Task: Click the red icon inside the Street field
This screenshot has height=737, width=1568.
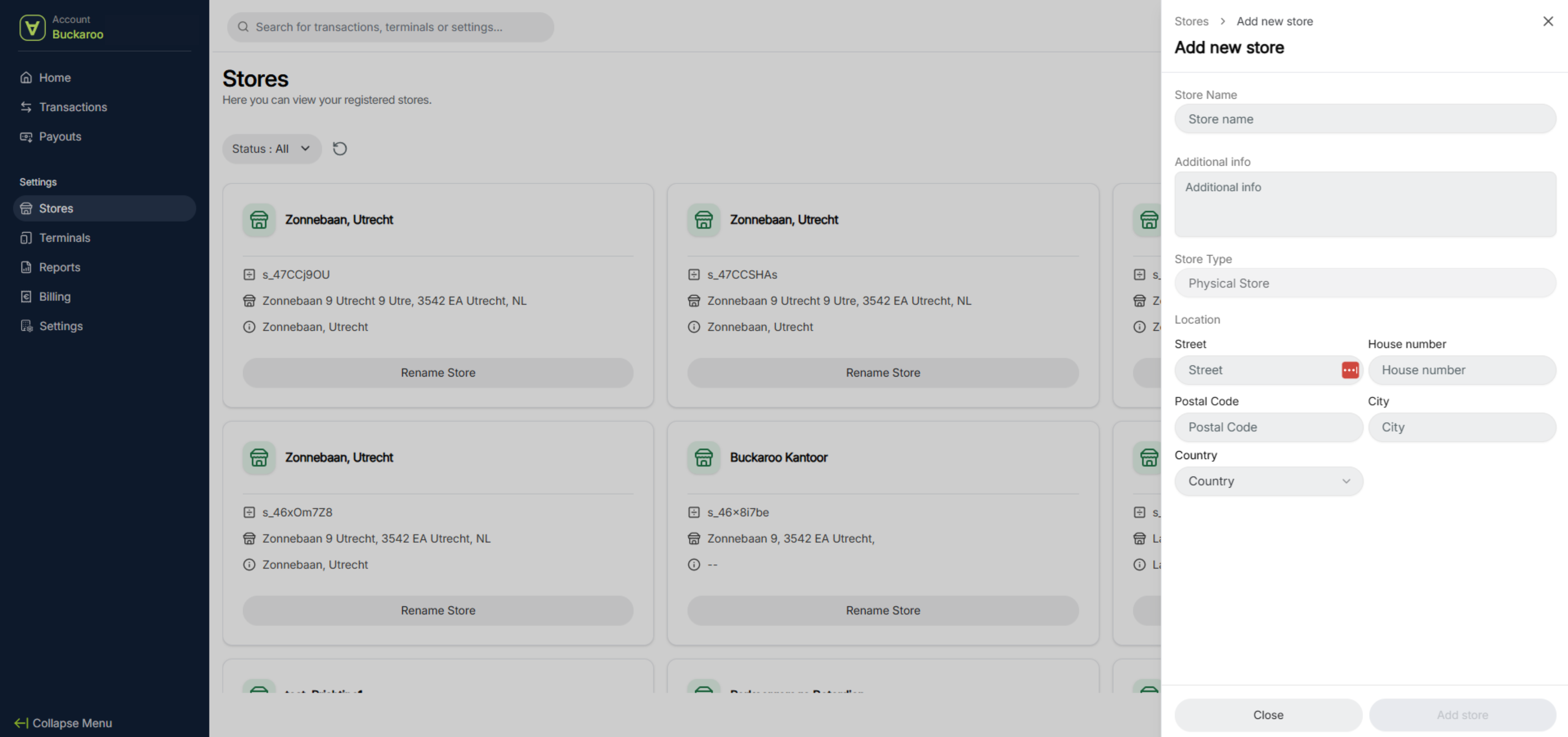Action: pos(1349,370)
